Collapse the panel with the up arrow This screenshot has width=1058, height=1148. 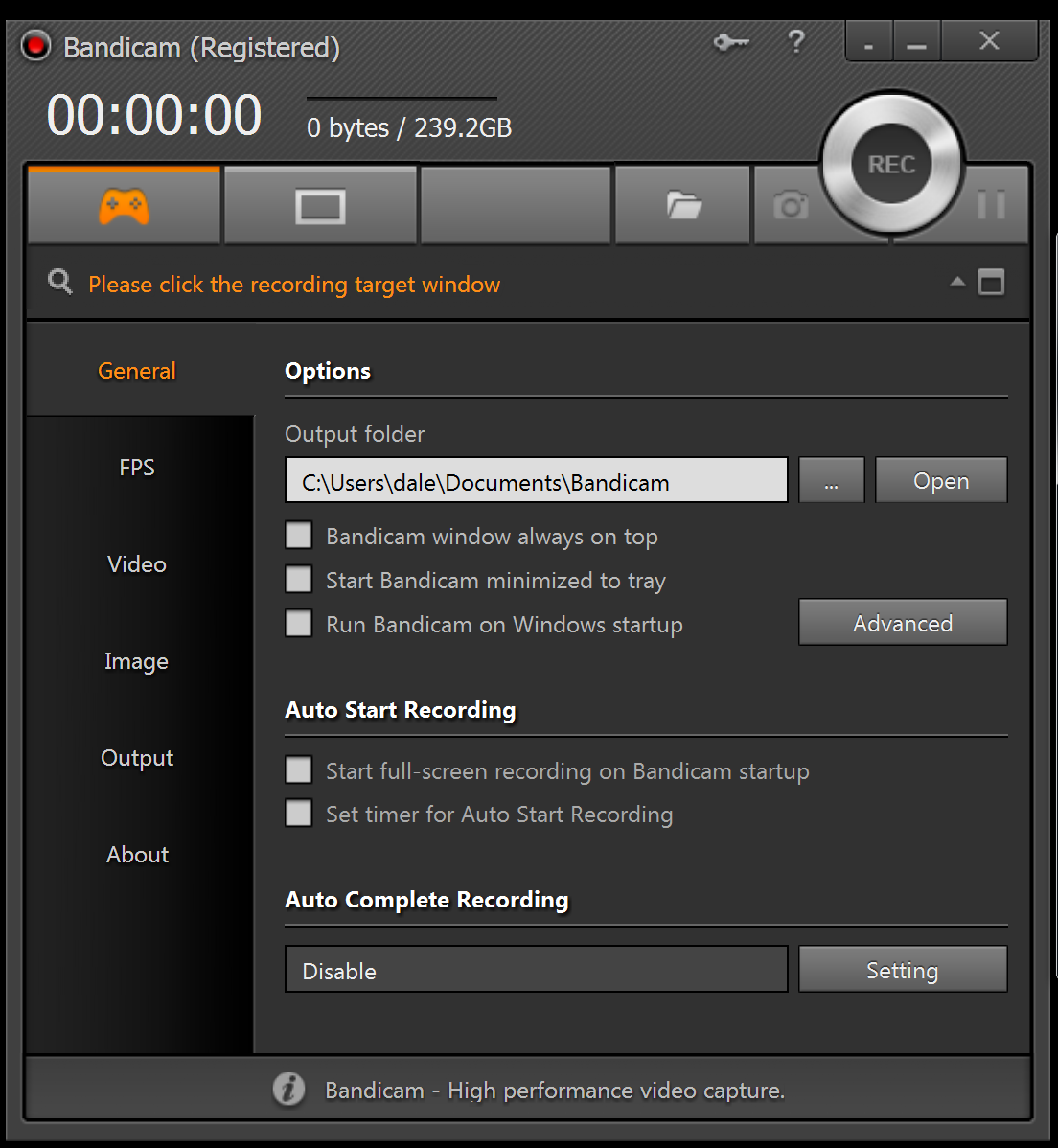(x=957, y=282)
